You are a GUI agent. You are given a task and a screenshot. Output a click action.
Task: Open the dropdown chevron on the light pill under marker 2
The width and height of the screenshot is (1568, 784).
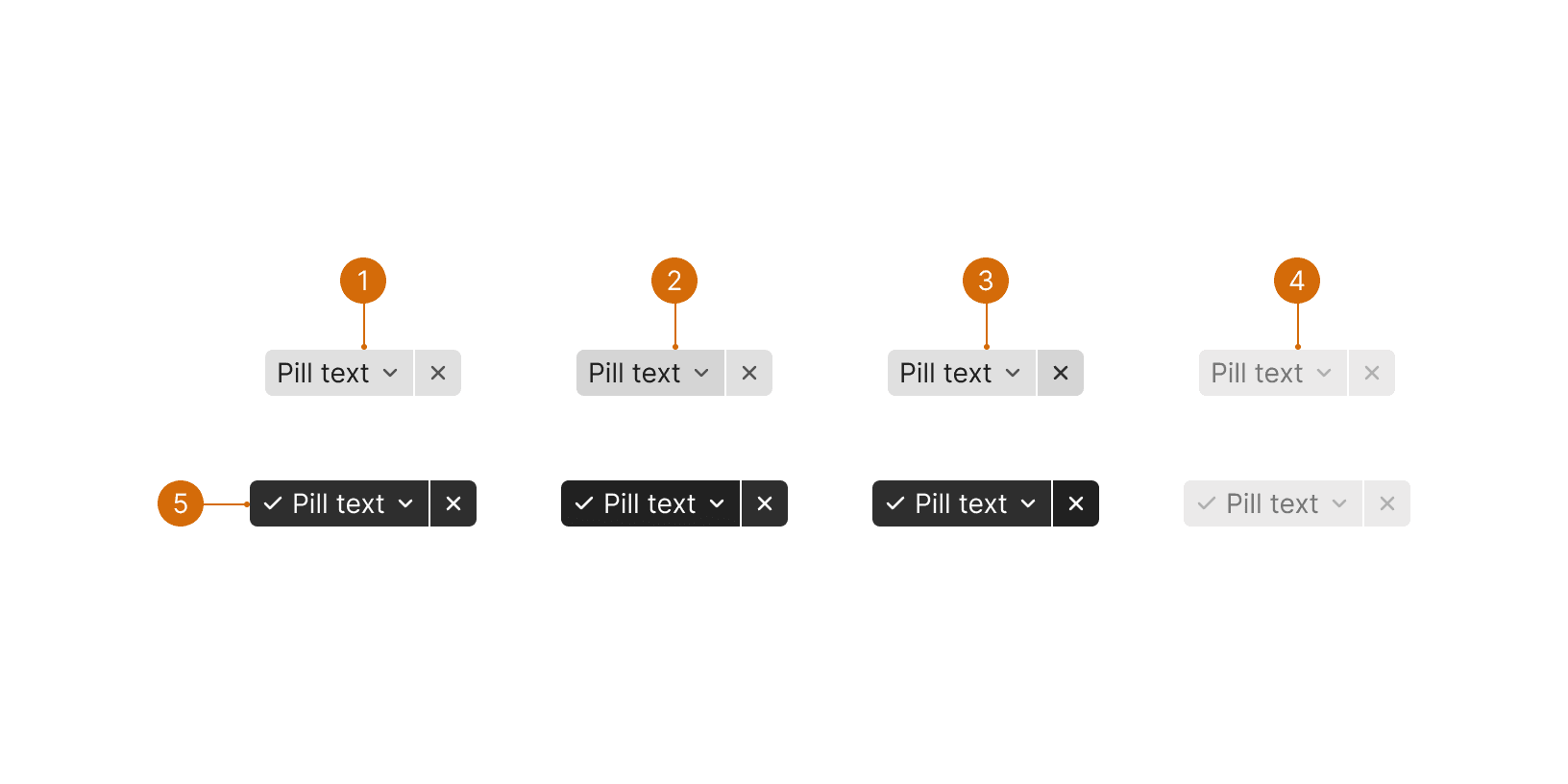pos(701,373)
